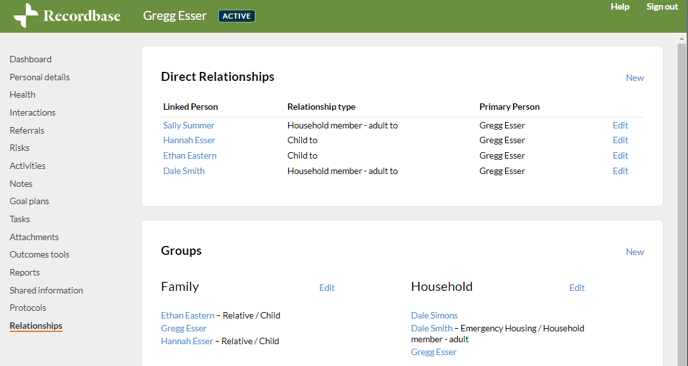Open Sally Summer's record
This screenshot has width=688, height=366.
click(189, 126)
